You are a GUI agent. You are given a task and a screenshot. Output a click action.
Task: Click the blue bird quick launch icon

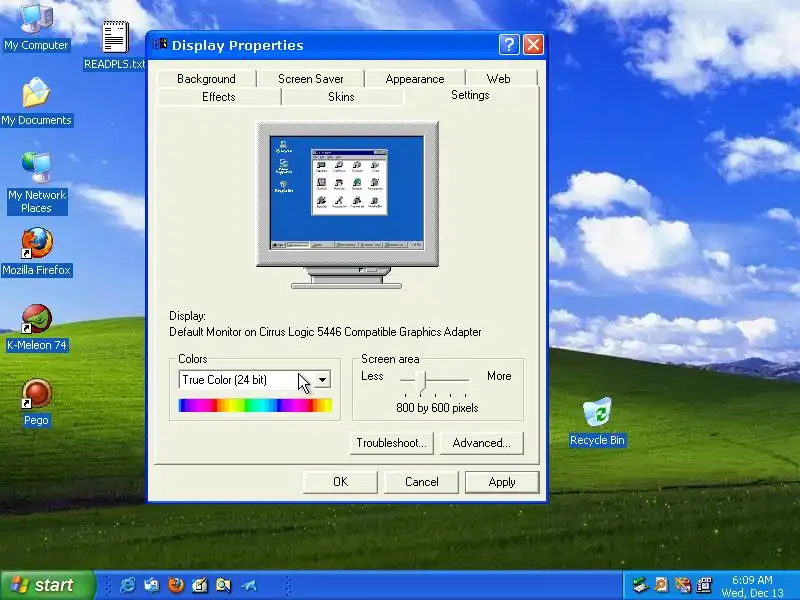(248, 585)
